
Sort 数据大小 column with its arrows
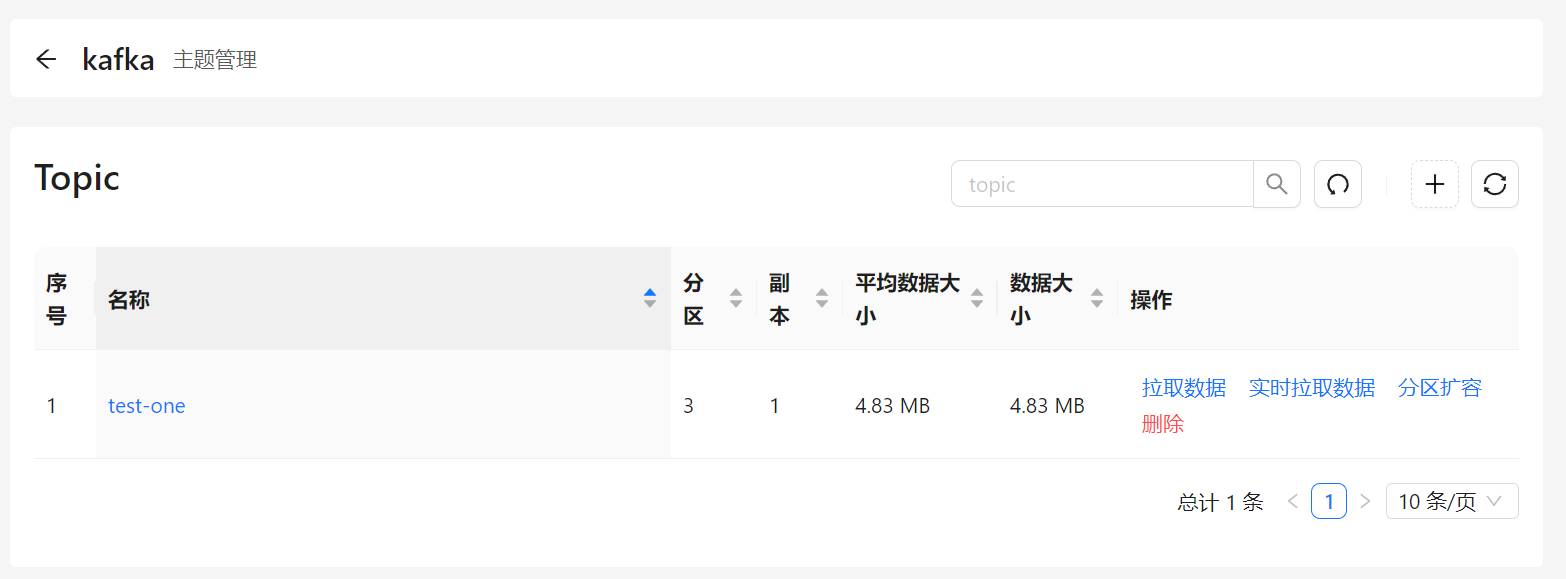(x=1097, y=298)
